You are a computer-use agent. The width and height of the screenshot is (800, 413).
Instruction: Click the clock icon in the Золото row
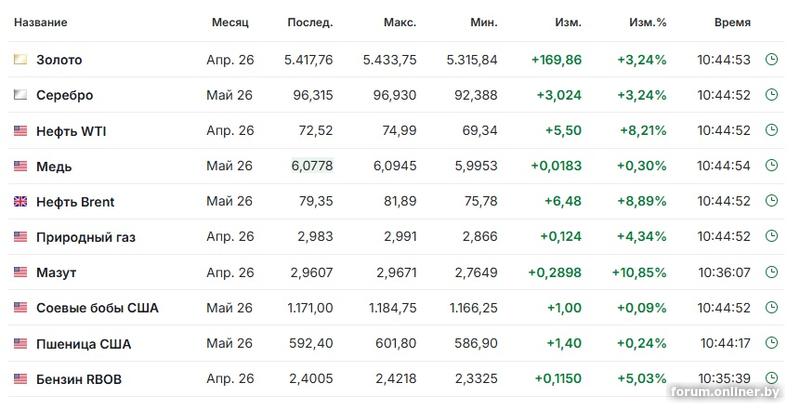tap(771, 60)
